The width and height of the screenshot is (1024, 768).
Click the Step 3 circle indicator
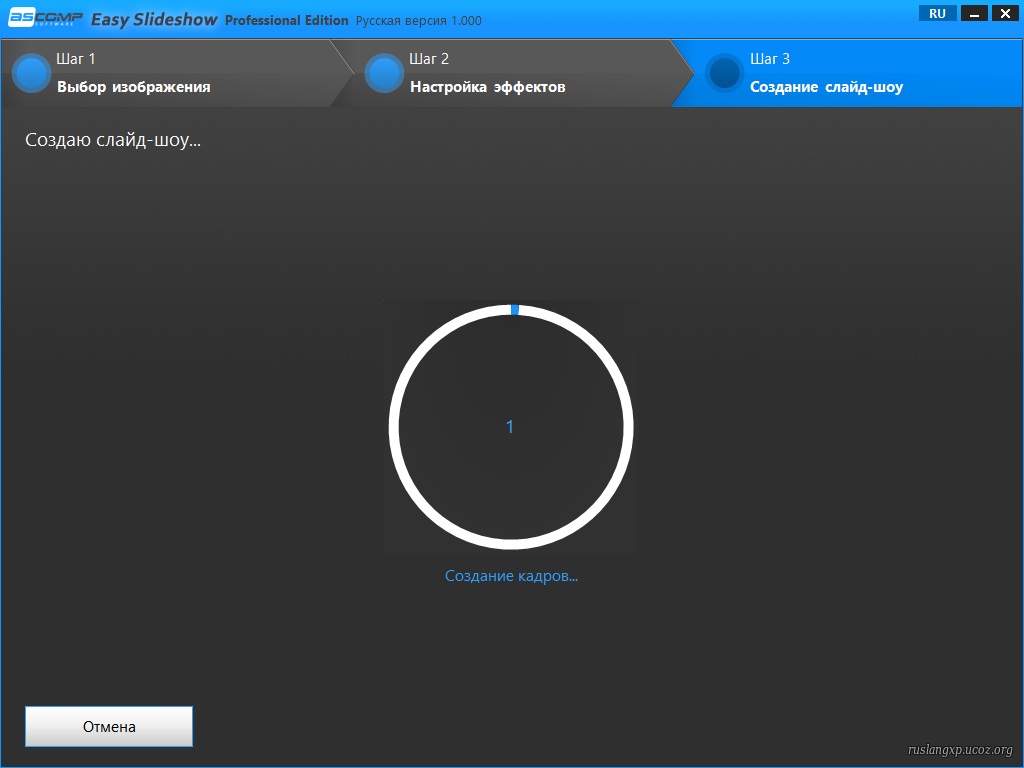point(724,73)
